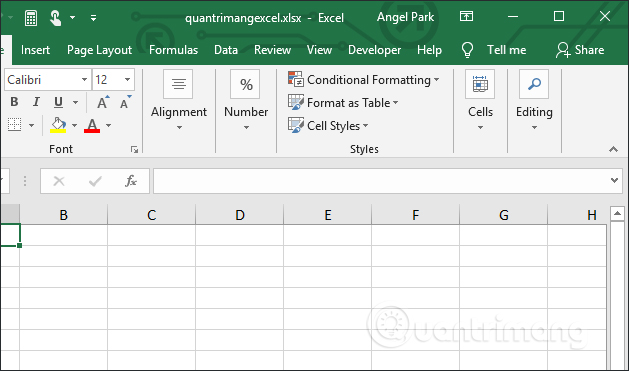Click the Tell me lightbulb icon
The image size is (629, 371).
tap(467, 50)
